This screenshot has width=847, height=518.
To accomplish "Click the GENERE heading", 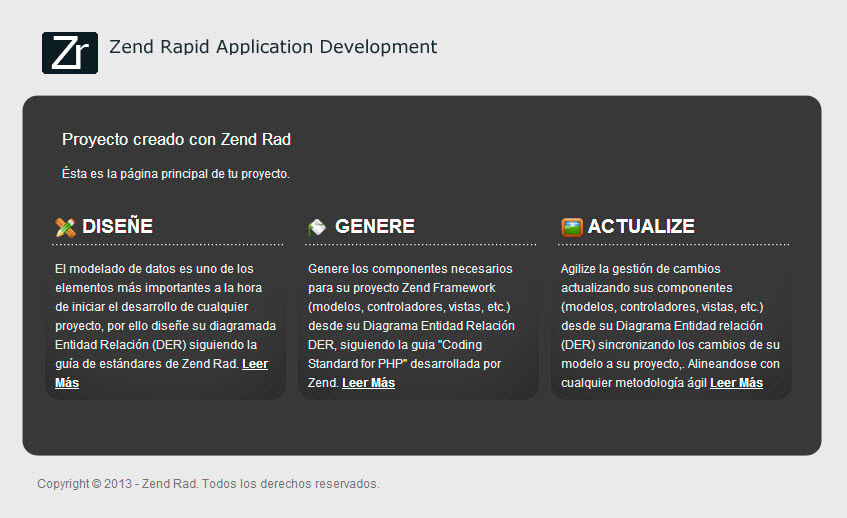I will point(375,226).
